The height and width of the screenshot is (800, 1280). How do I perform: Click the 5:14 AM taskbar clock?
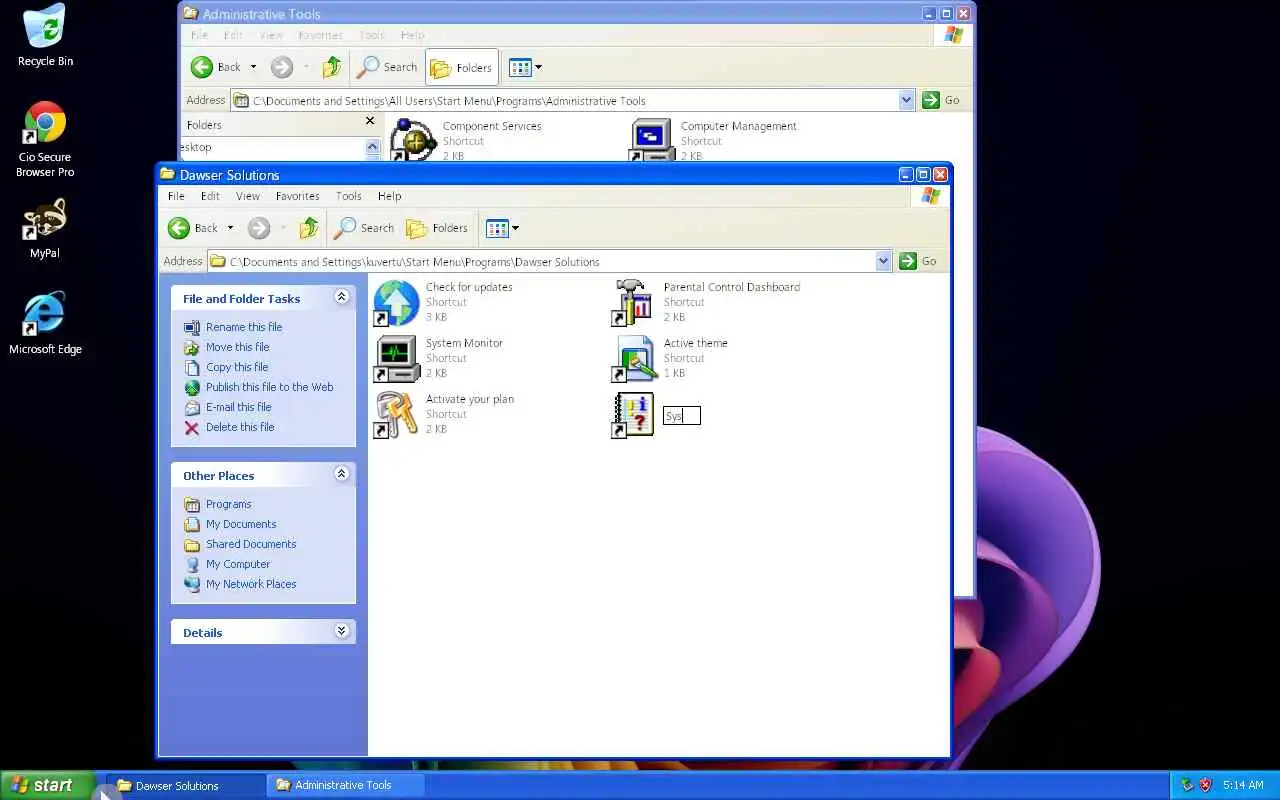(1243, 785)
